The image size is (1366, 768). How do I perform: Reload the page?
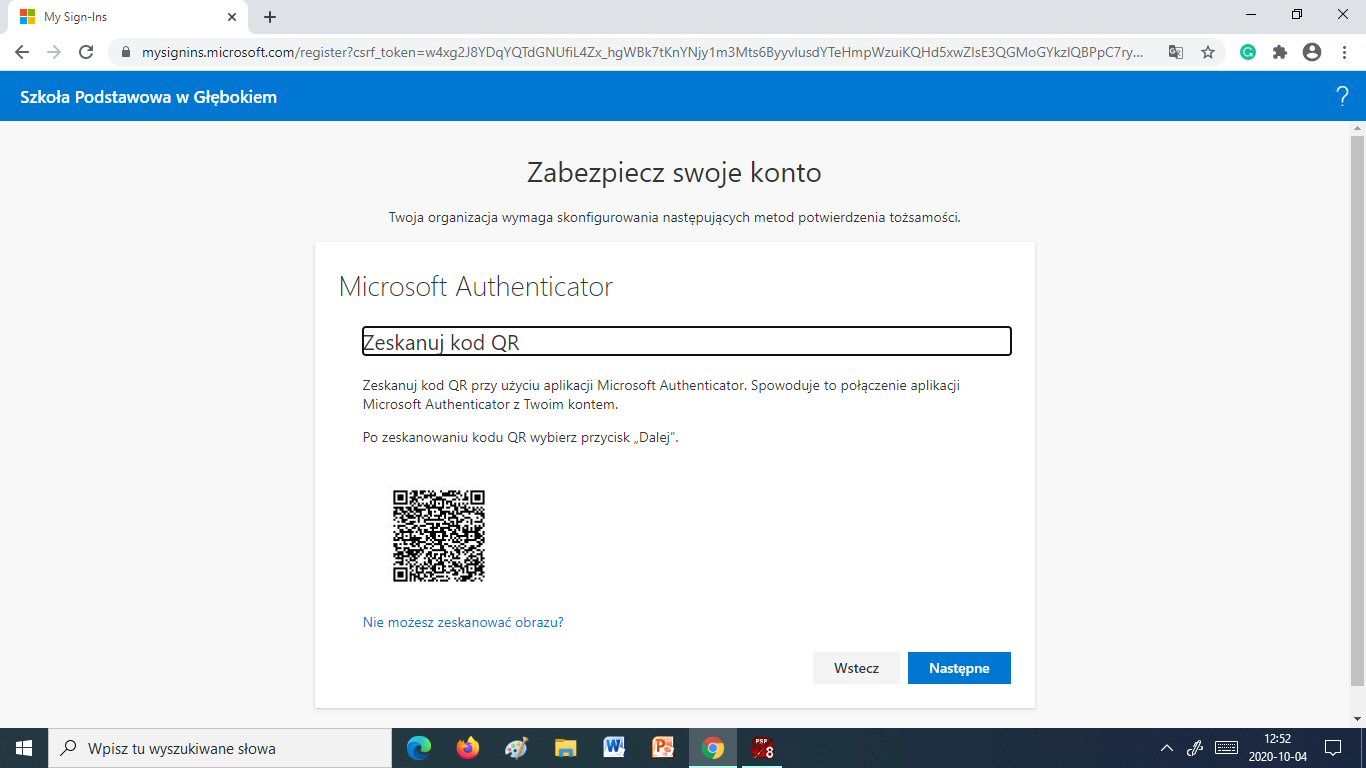[86, 52]
